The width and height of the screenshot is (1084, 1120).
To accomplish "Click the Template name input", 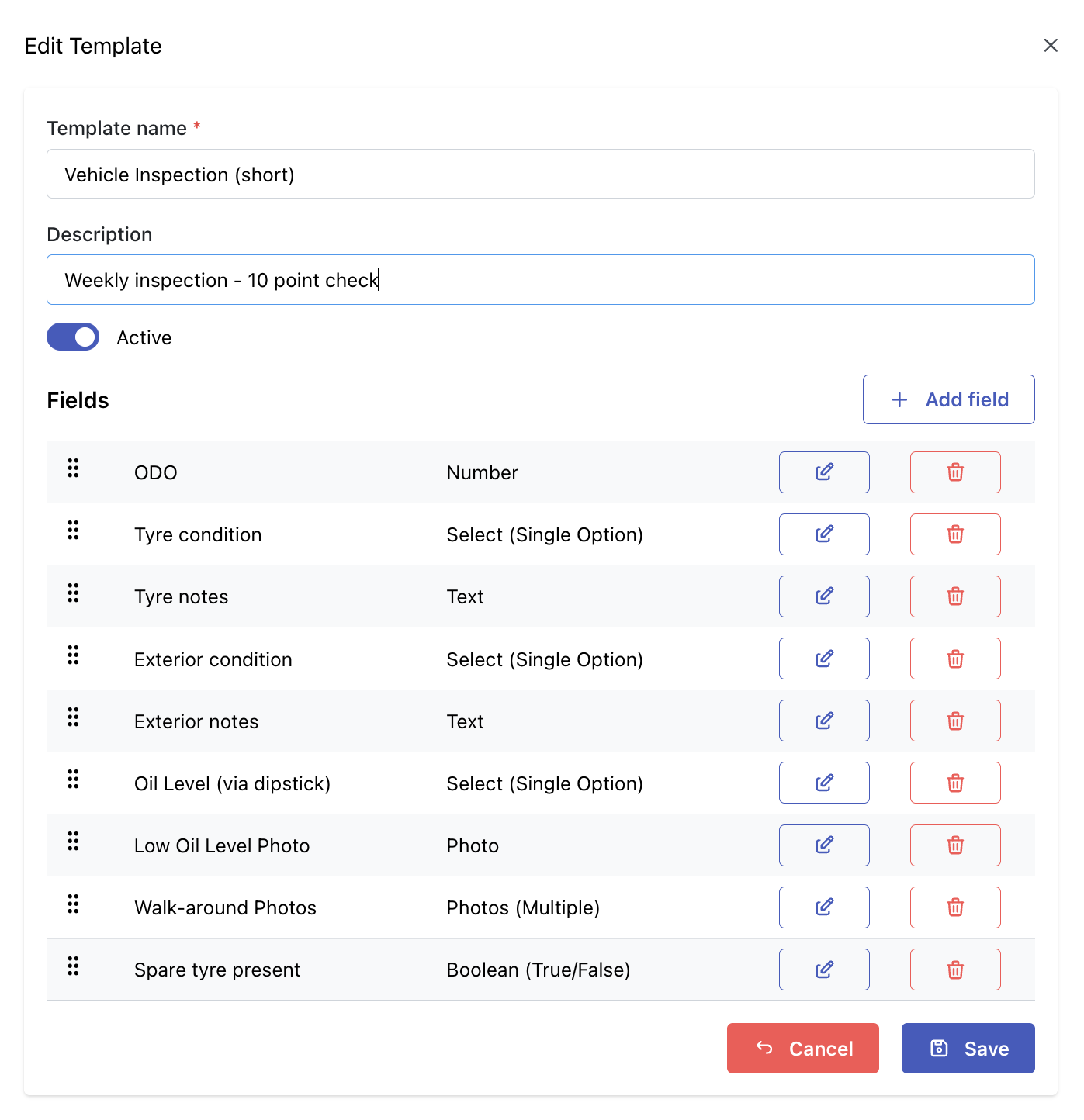I will coord(541,174).
